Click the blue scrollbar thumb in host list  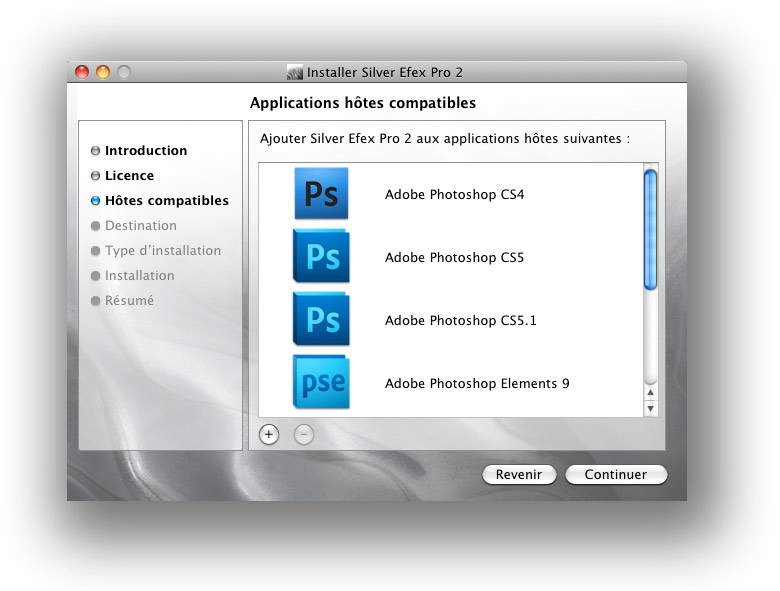tap(650, 229)
